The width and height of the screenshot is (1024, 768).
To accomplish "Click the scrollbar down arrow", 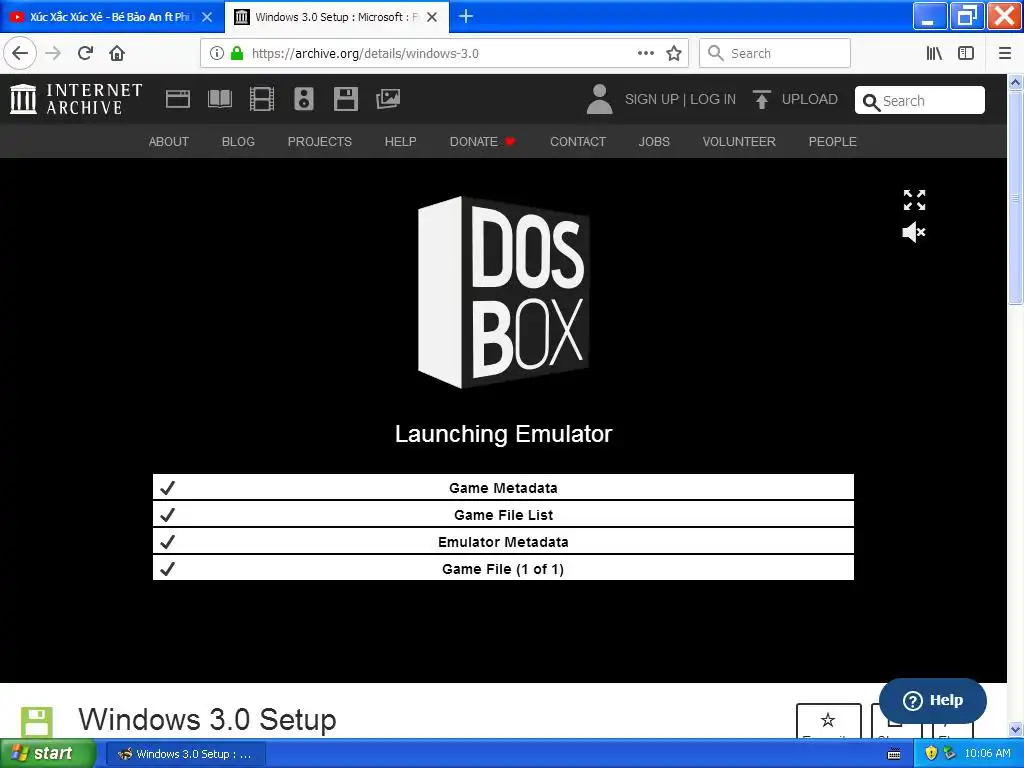I will [1015, 729].
